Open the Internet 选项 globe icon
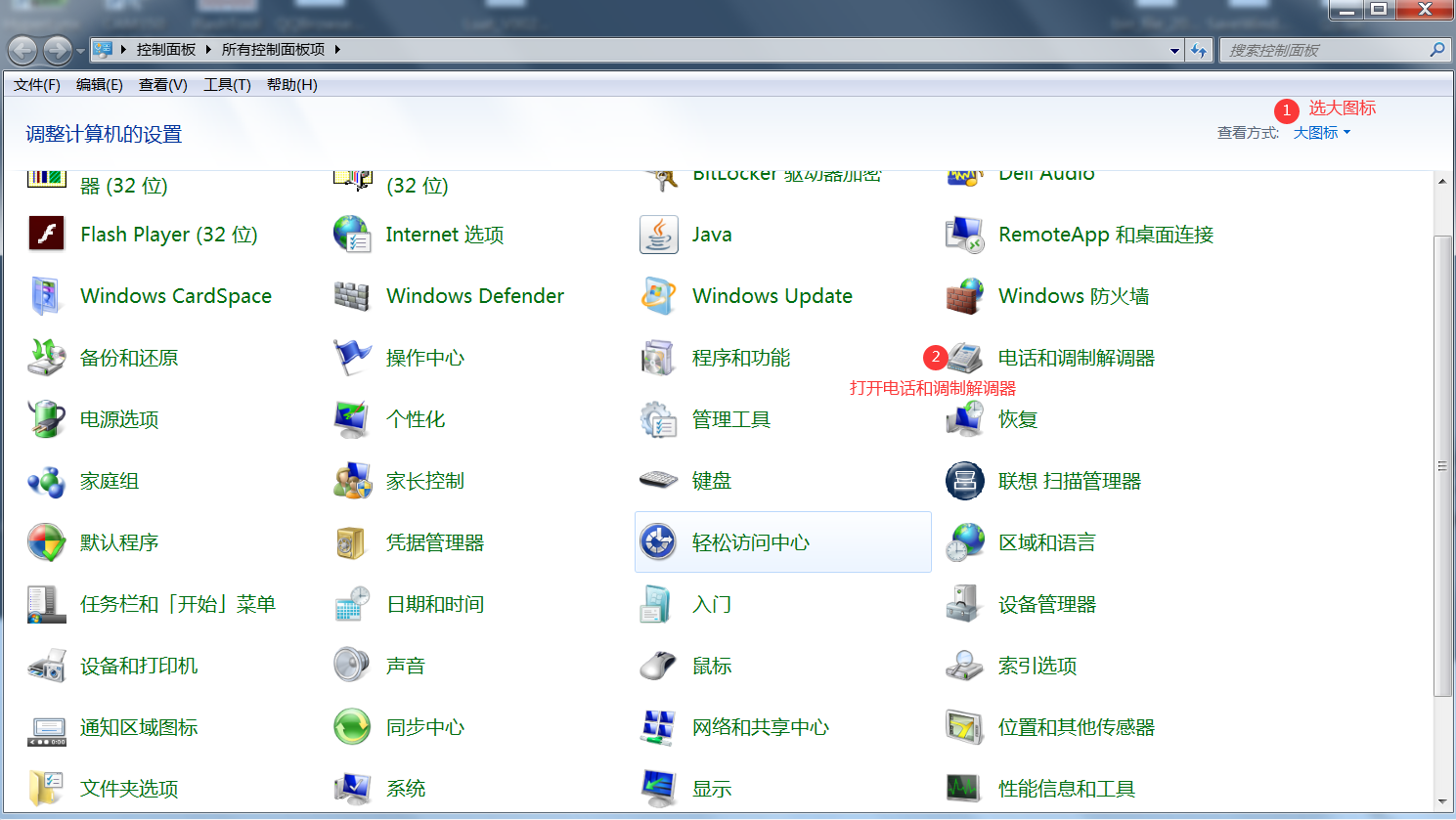The image size is (1456, 820). [x=352, y=235]
